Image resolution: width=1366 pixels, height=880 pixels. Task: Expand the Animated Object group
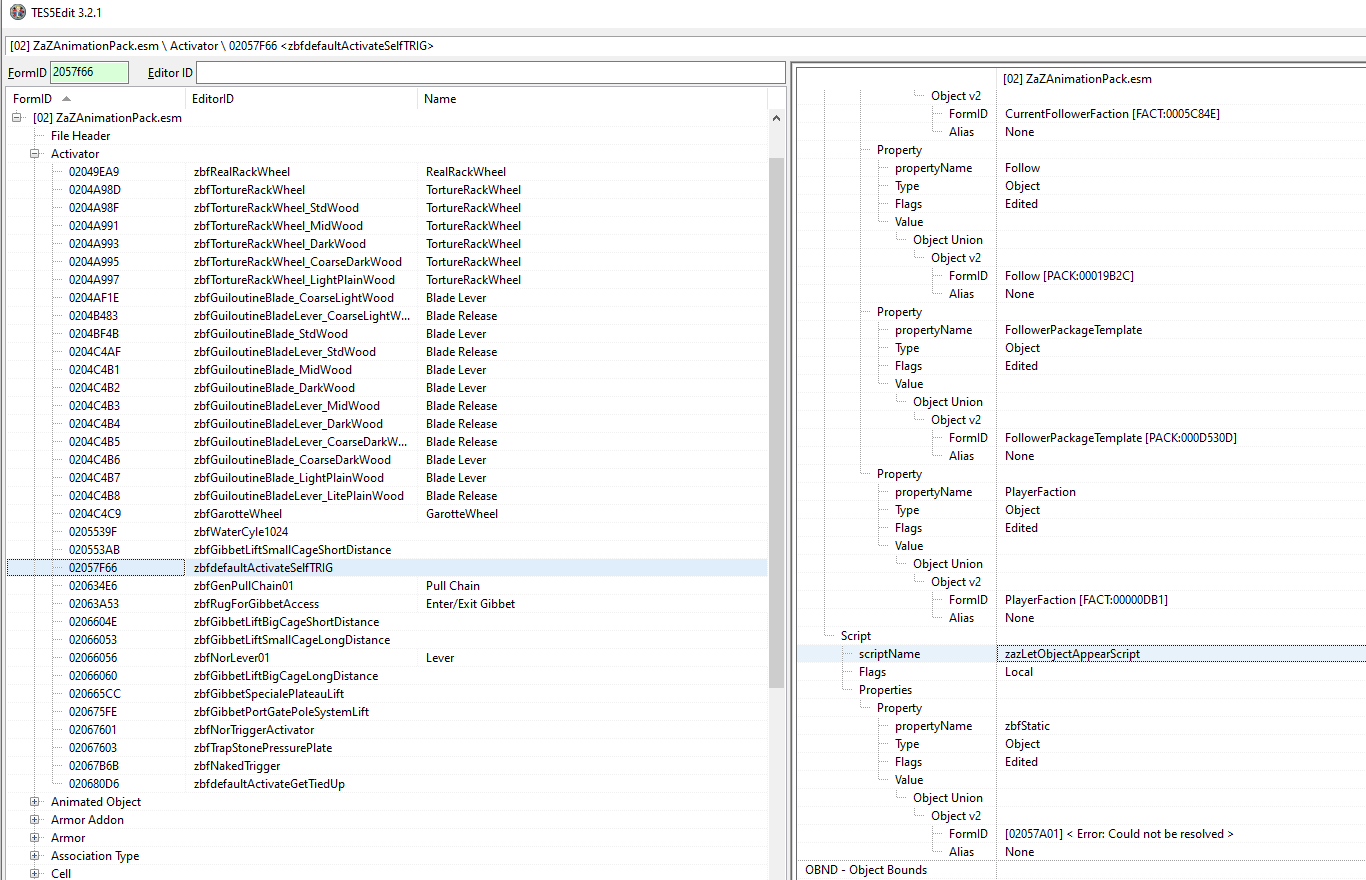(35, 802)
